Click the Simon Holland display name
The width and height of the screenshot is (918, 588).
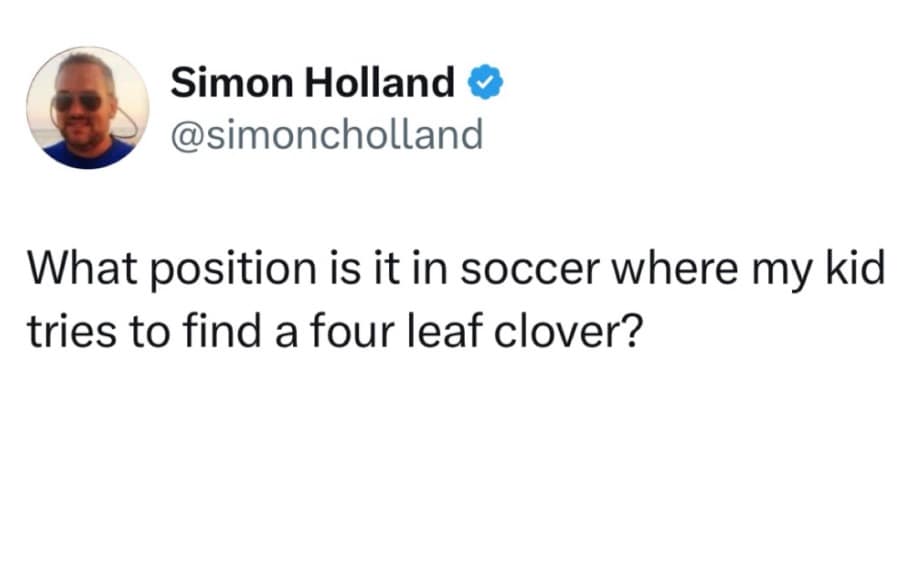[313, 84]
